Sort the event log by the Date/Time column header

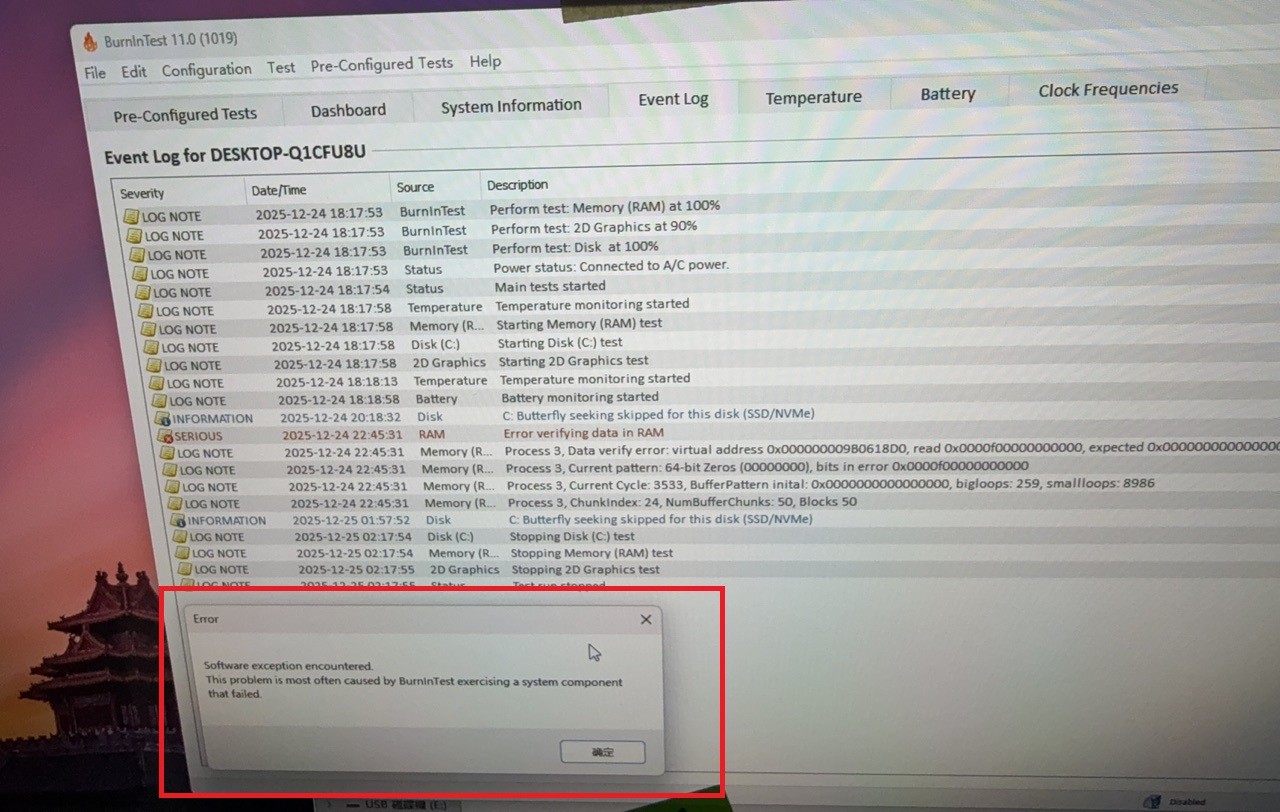point(318,190)
